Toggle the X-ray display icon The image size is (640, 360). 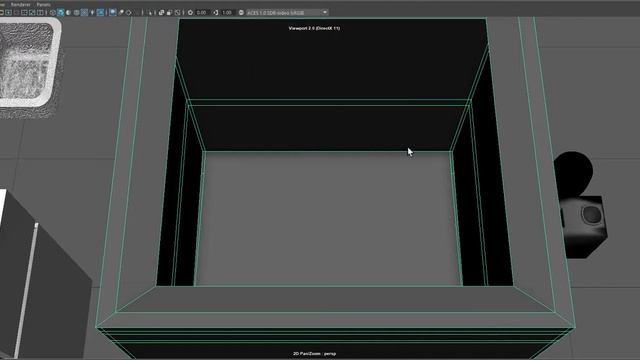[161, 13]
